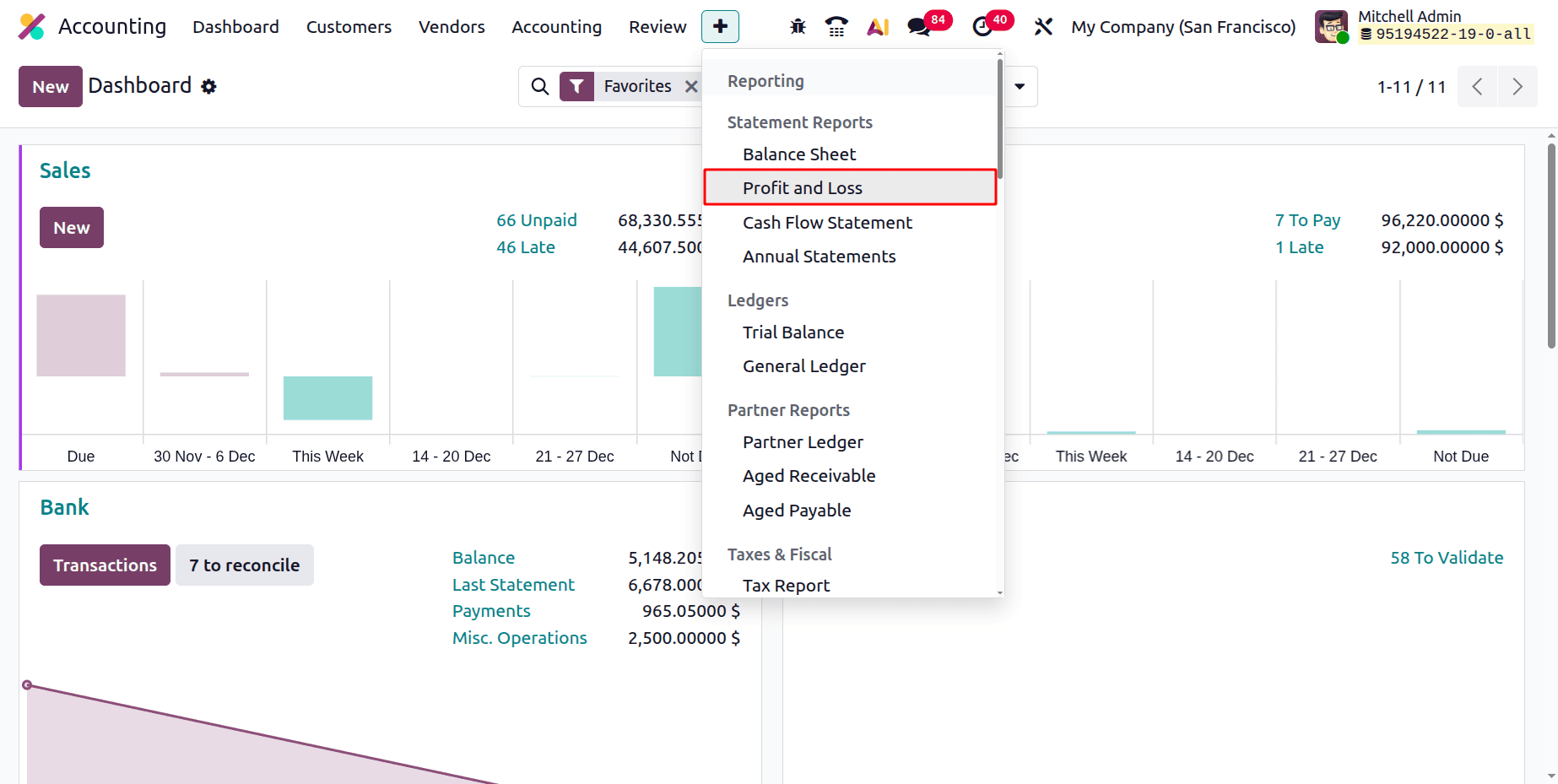Open the Reporting plus dropdown menu
This screenshot has width=1558, height=784.
coord(720,26)
